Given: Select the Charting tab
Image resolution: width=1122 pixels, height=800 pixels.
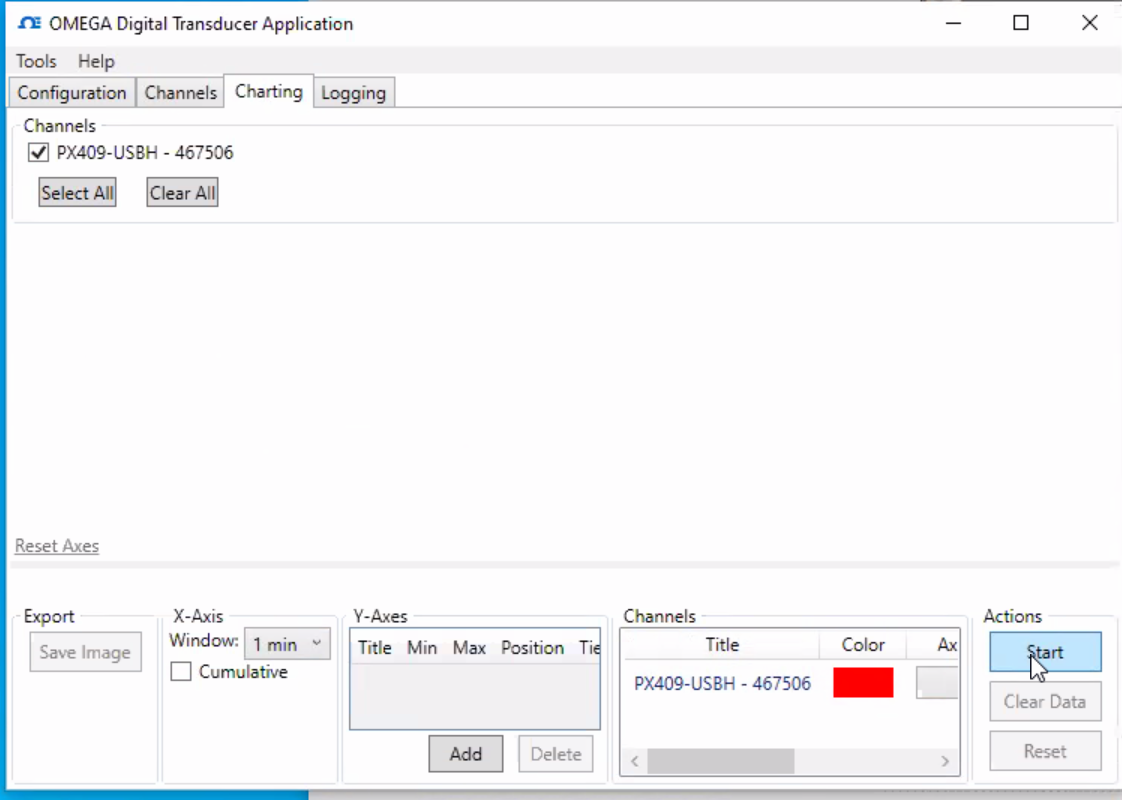Looking at the screenshot, I should click(x=269, y=92).
